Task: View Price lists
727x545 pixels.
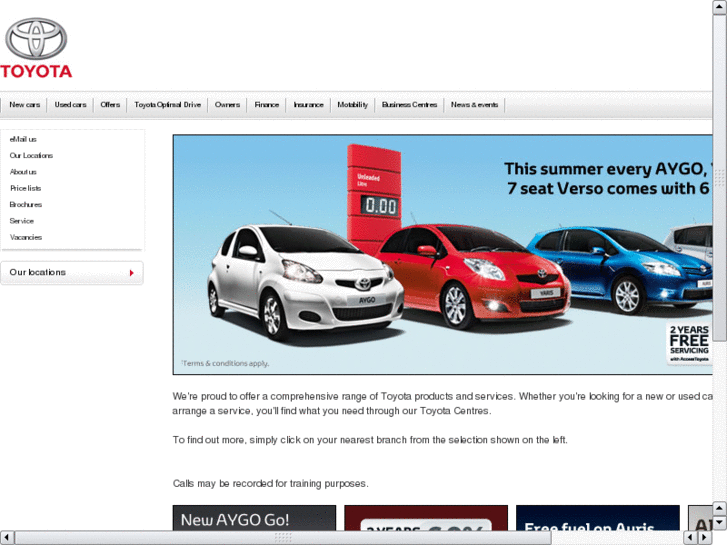Action: [26, 188]
